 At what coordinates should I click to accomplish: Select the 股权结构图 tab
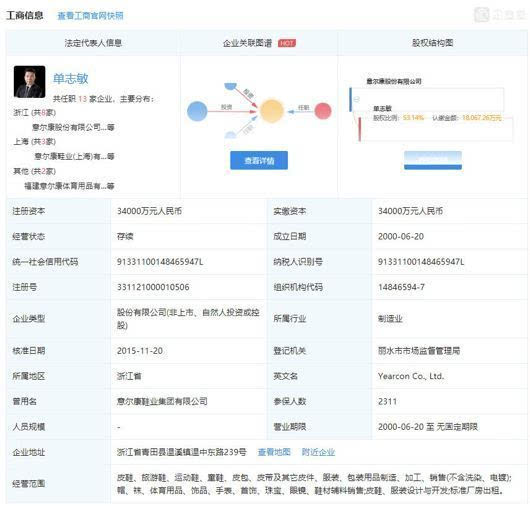point(432,43)
